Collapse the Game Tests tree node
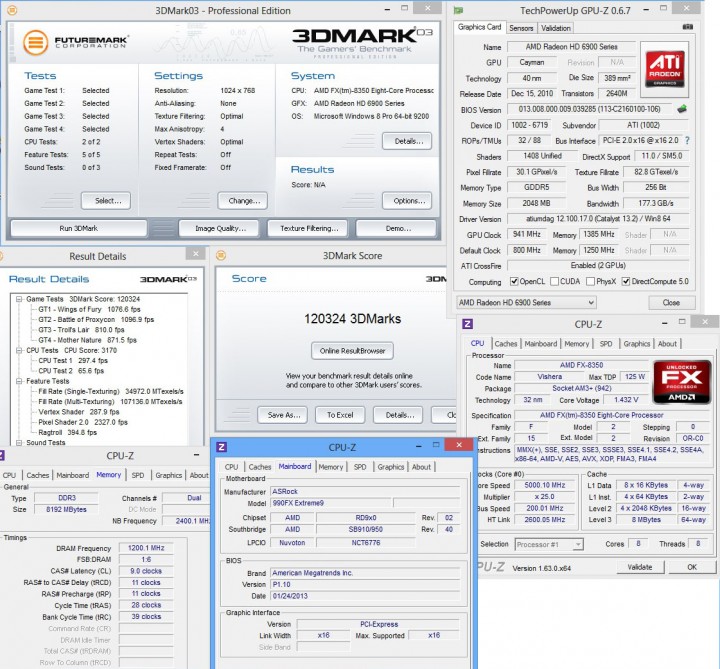Viewport: 720px width, 669px height. [19, 299]
